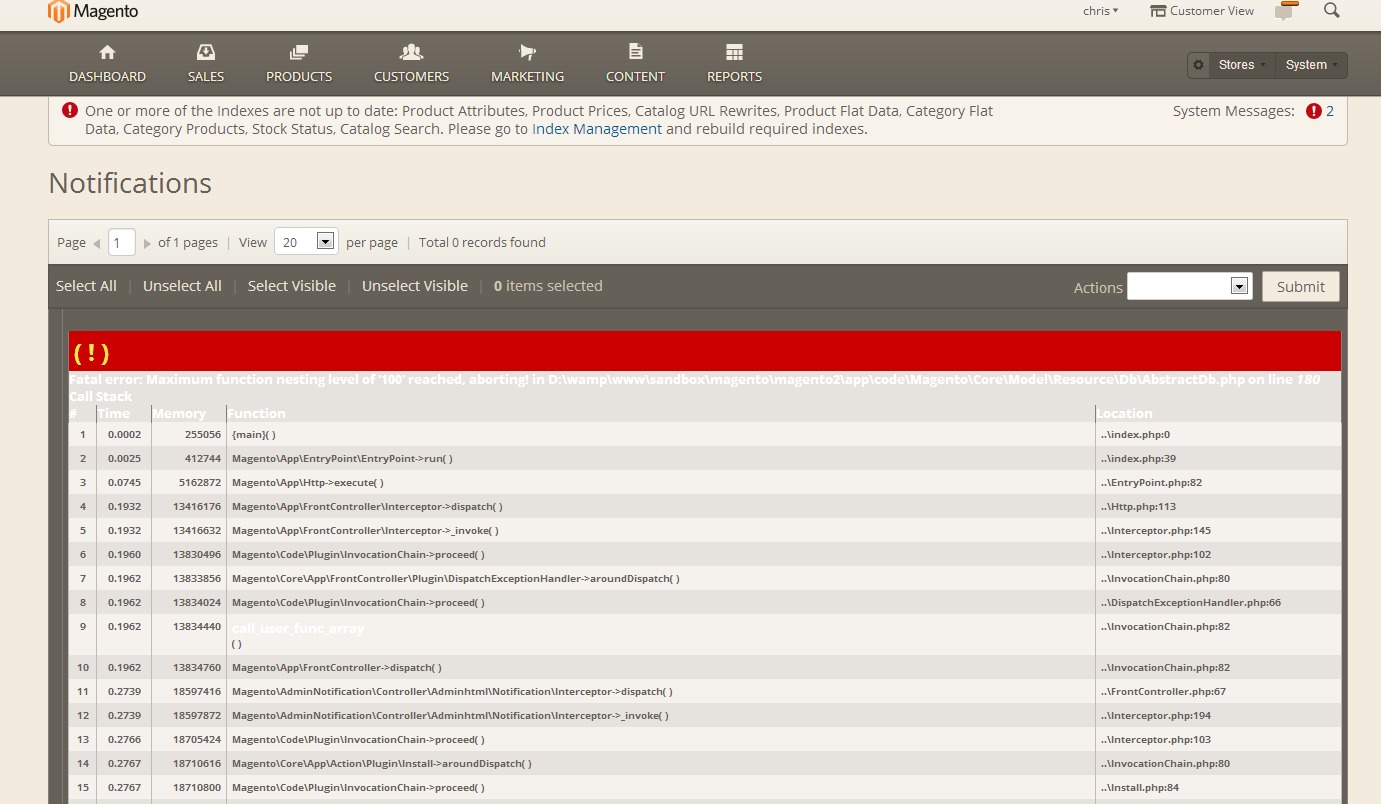1381x804 pixels.
Task: Click the red System Messages alert icon
Action: 1314,111
